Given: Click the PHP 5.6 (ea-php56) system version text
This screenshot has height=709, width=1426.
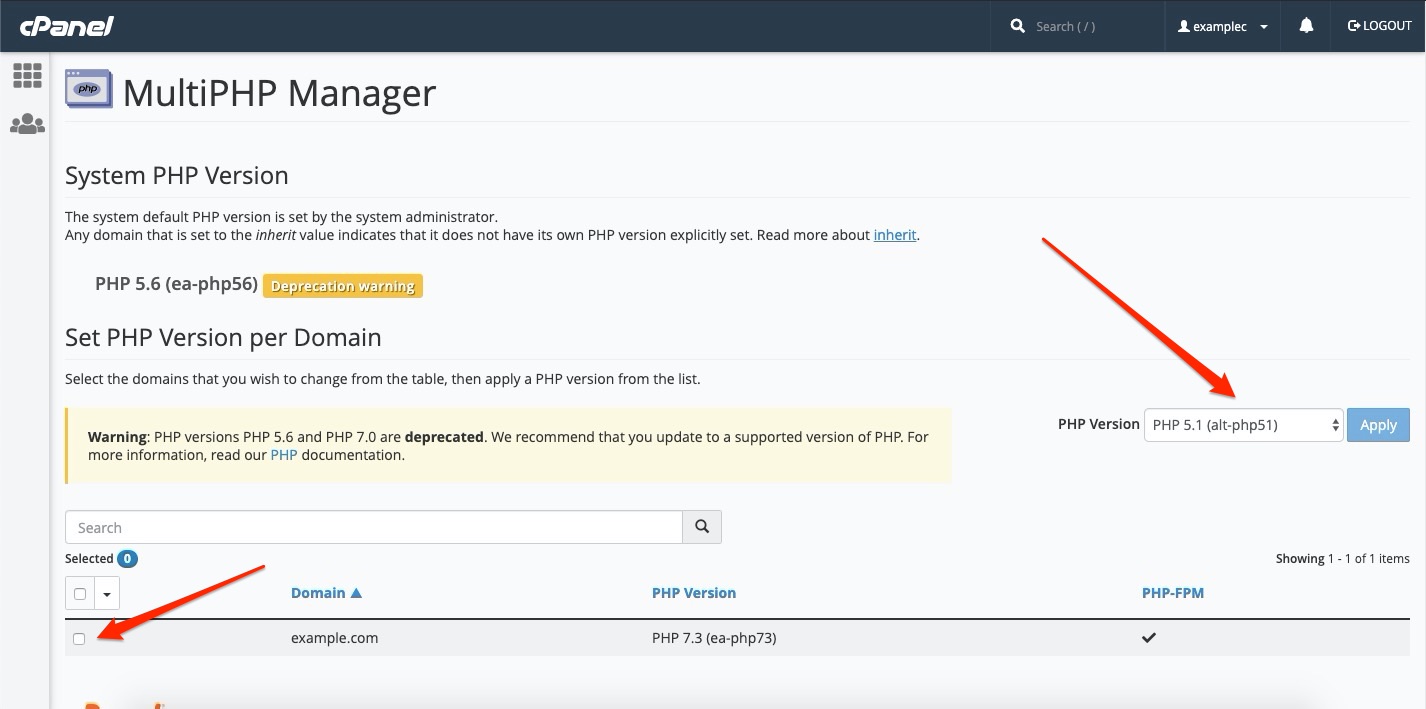Looking at the screenshot, I should (176, 284).
